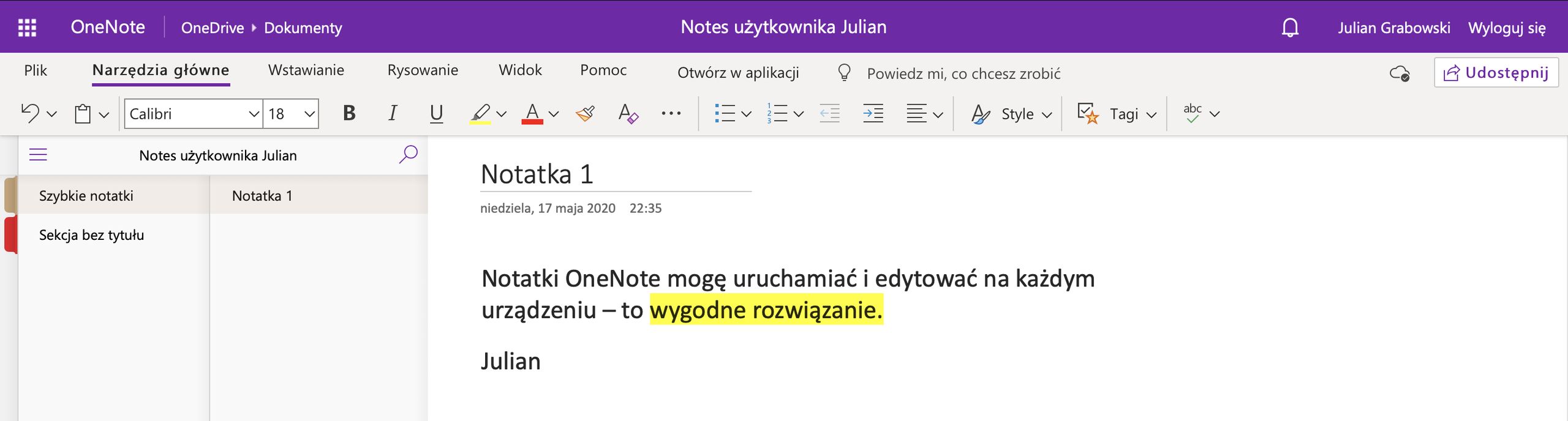The image size is (1568, 421).
Task: Click the numbered list icon
Action: pos(777,113)
